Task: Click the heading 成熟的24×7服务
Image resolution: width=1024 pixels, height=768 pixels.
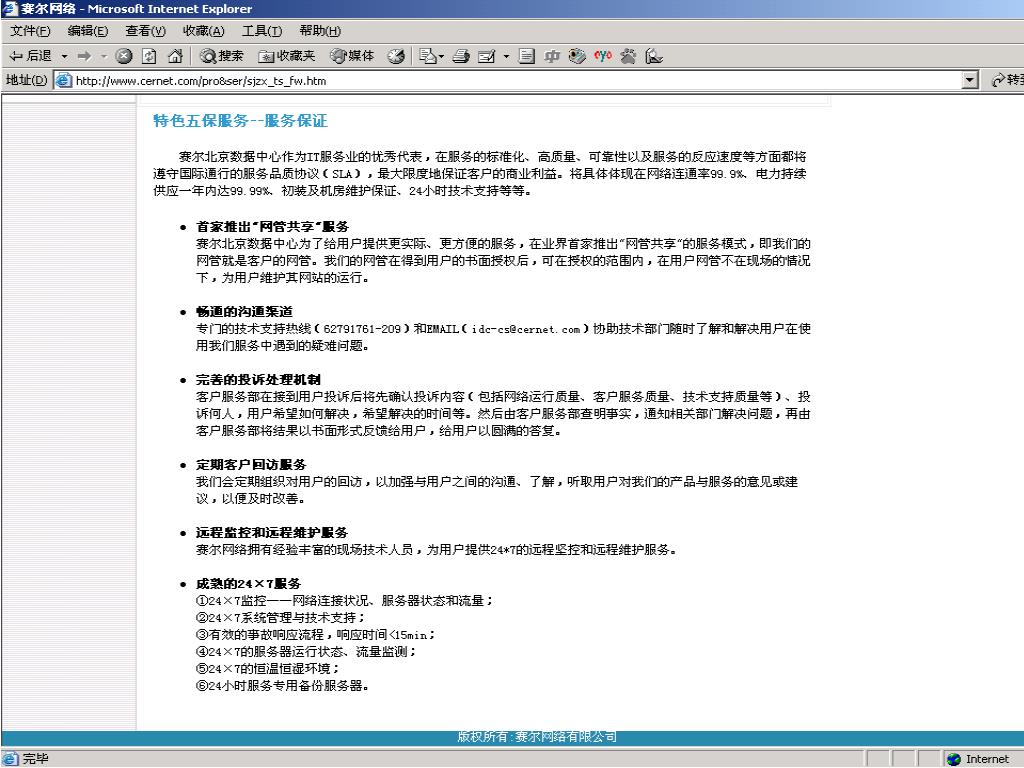Action: (x=248, y=583)
